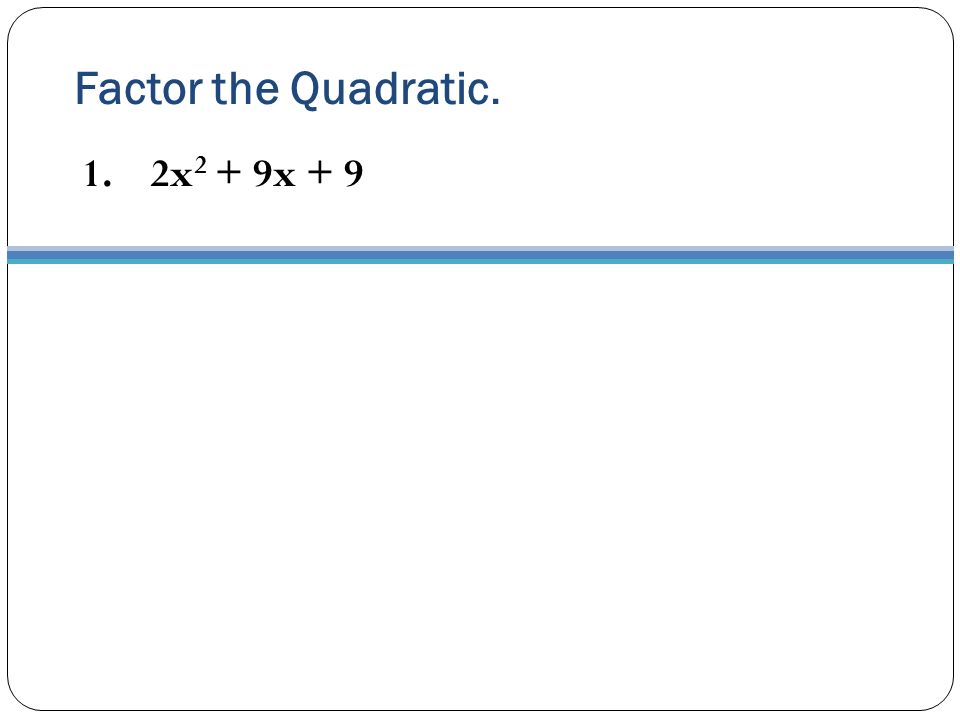The width and height of the screenshot is (960, 720).
Task: Click the light gray-blue top stripe of the divider
Action: (x=480, y=249)
